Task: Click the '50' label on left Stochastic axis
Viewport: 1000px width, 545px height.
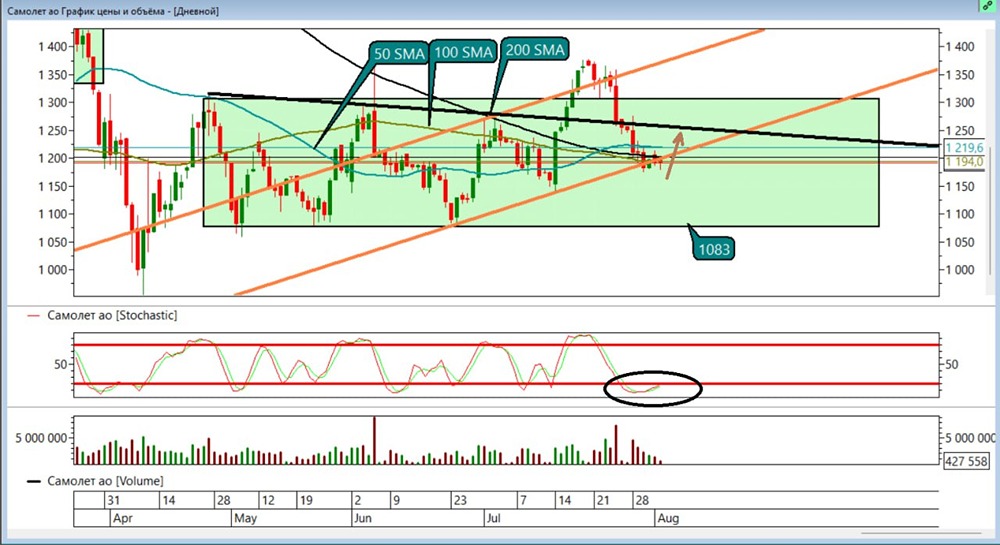Action: click(x=61, y=365)
